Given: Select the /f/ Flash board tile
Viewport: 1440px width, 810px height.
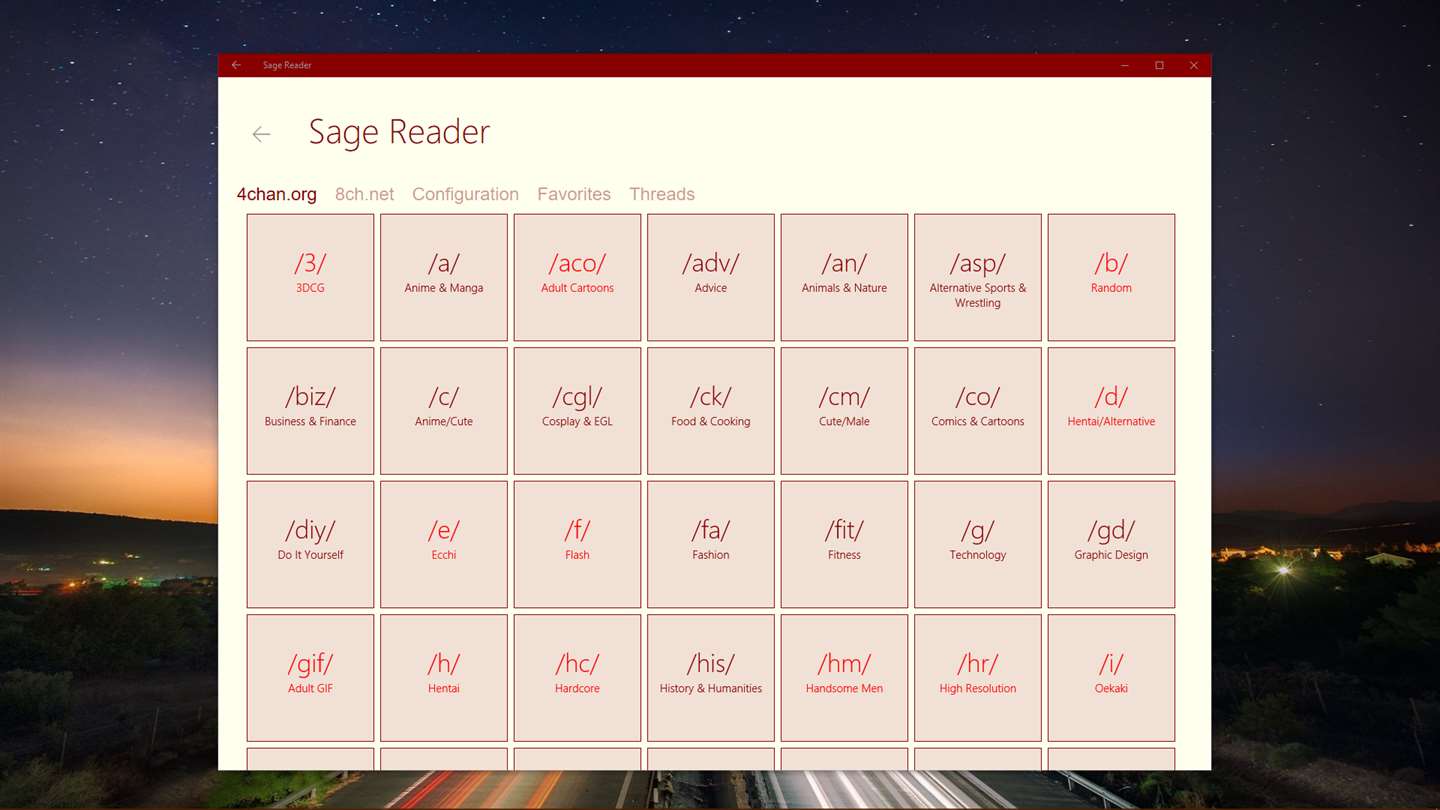Looking at the screenshot, I should tap(577, 544).
